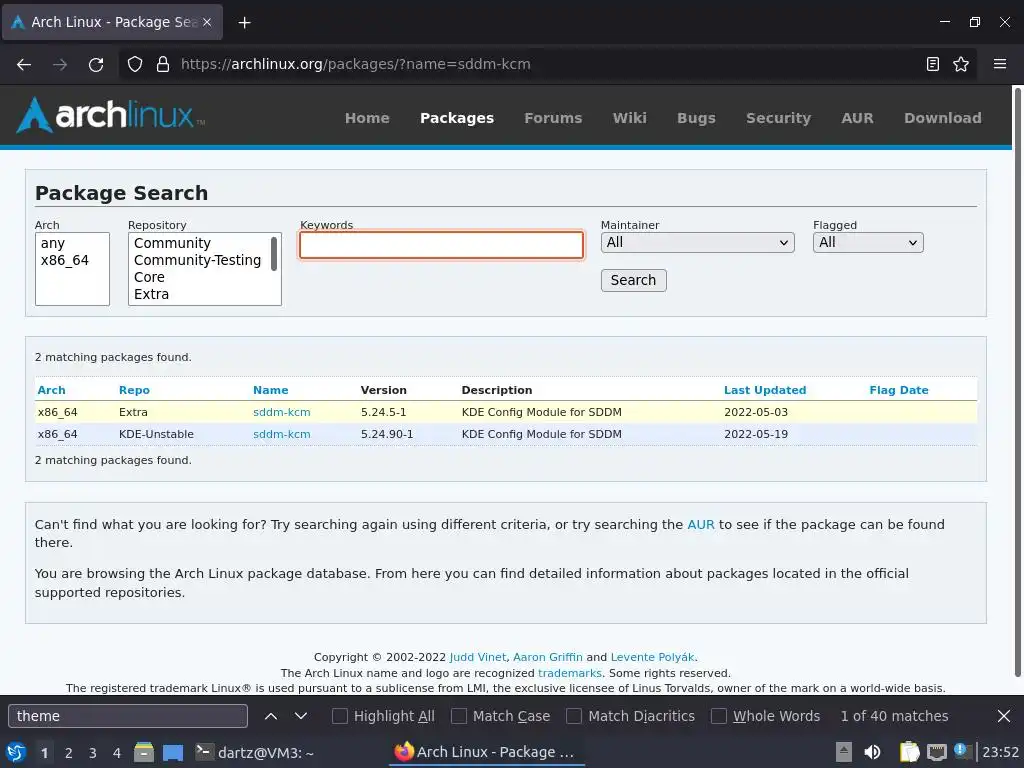Viewport: 1024px width, 768px height.
Task: Reload the current page
Action: point(96,64)
